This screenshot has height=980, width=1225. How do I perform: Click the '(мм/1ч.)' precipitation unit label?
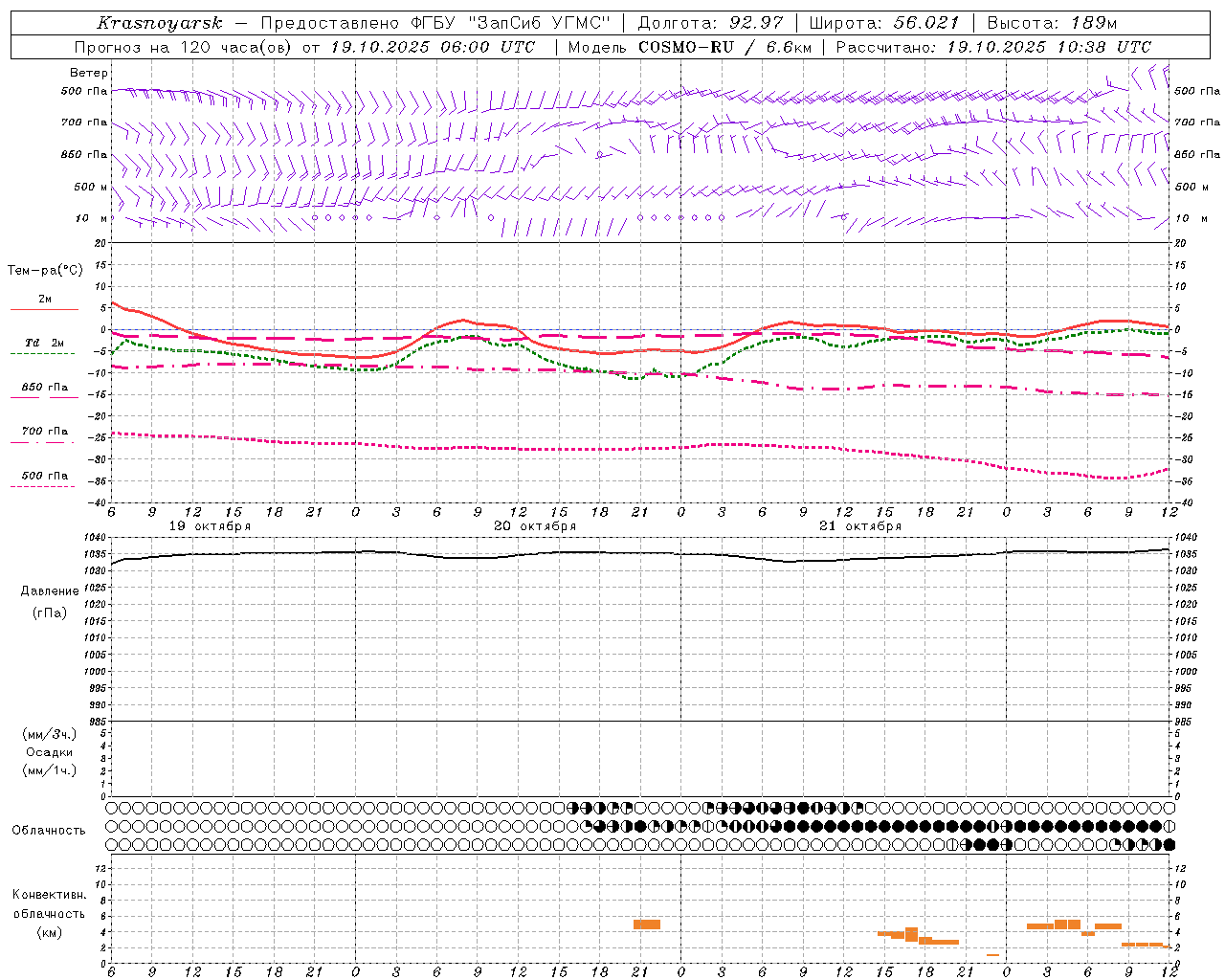[50, 770]
